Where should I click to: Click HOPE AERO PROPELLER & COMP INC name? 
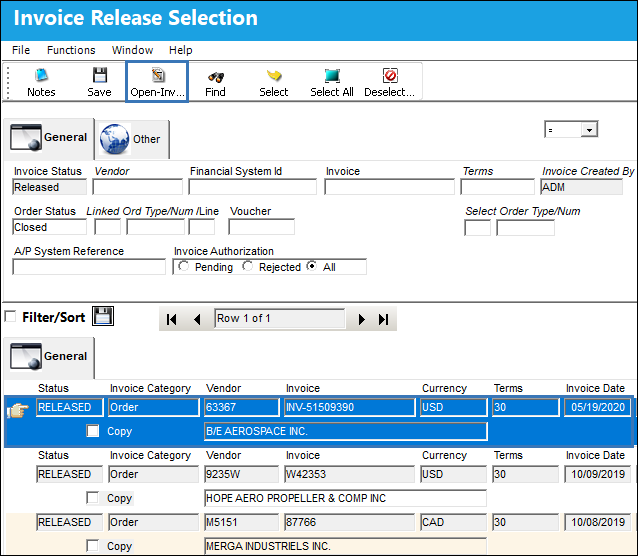pyautogui.click(x=345, y=498)
